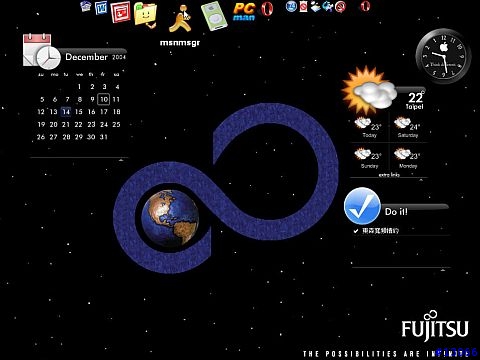Launch the msnmsgr running-man icon
Screen dimensions: 480x360
(x=180, y=18)
